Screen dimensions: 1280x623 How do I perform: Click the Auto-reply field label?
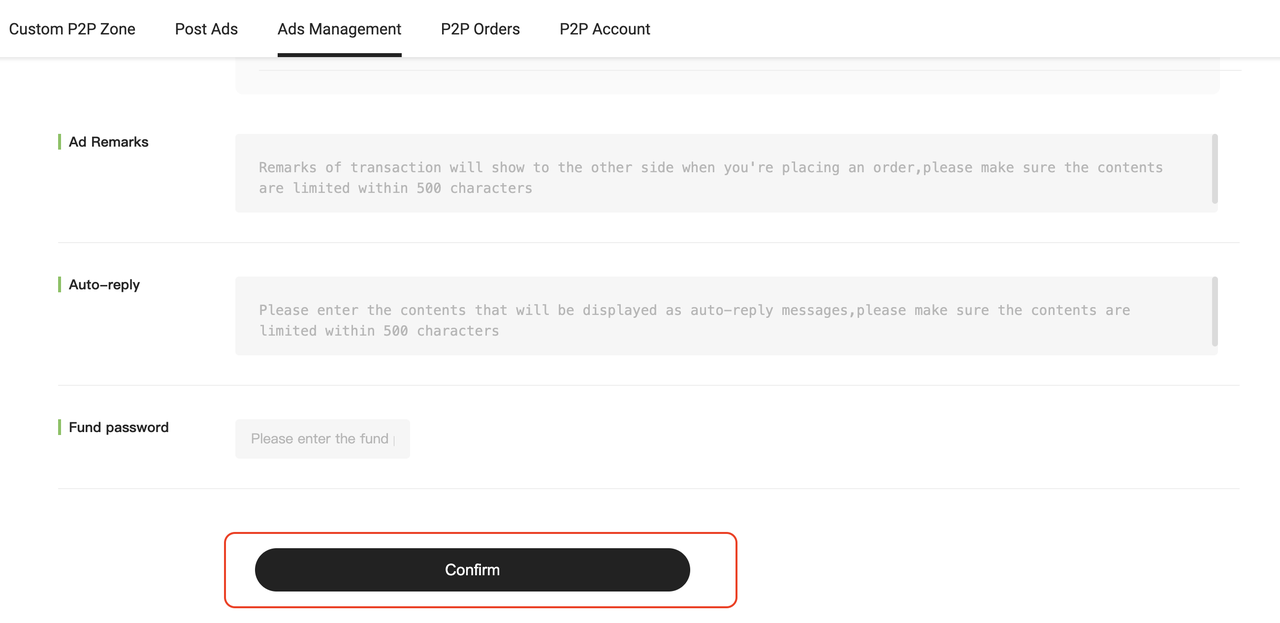click(x=104, y=285)
